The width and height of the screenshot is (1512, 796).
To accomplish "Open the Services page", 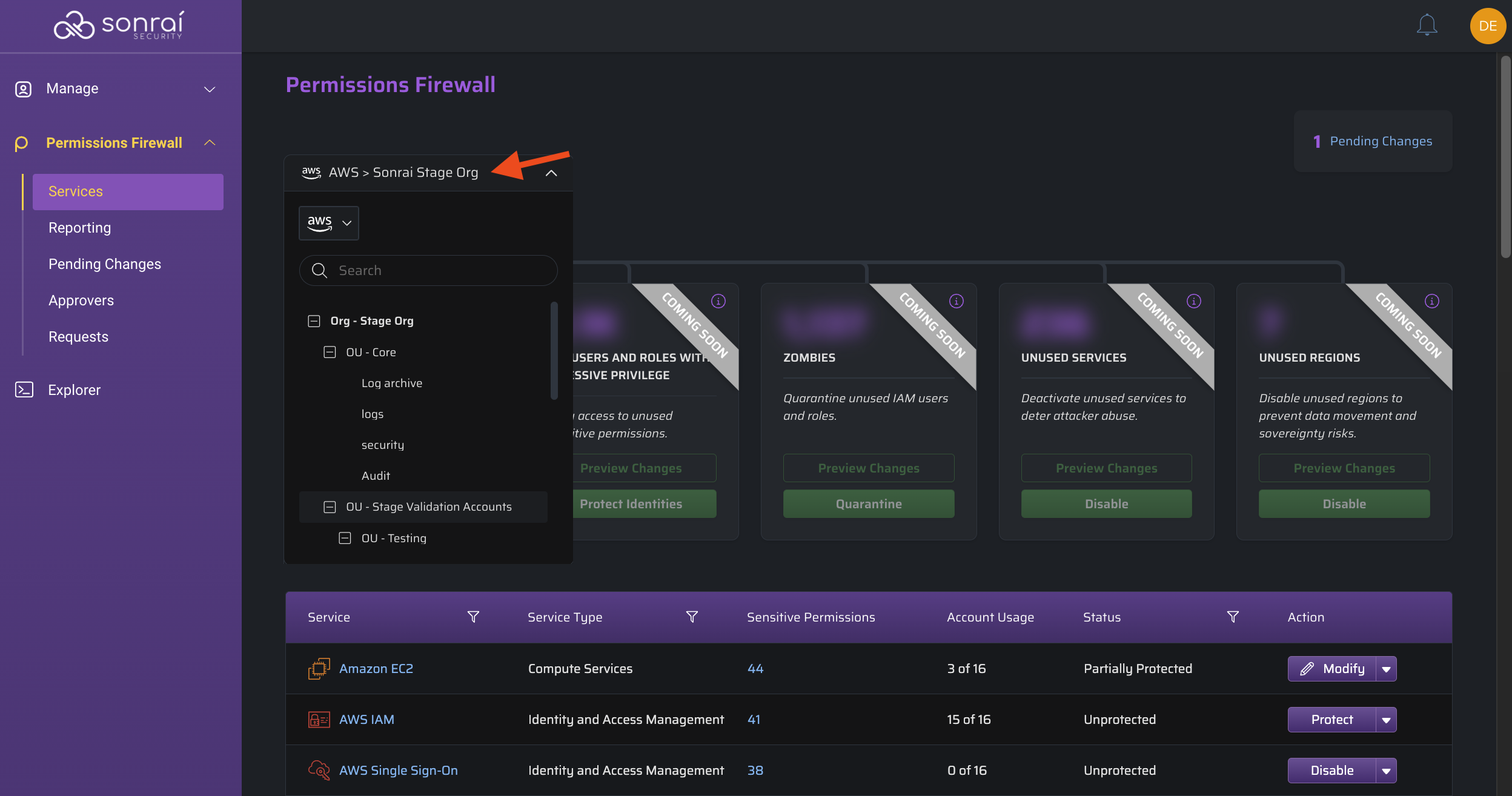I will tap(128, 191).
